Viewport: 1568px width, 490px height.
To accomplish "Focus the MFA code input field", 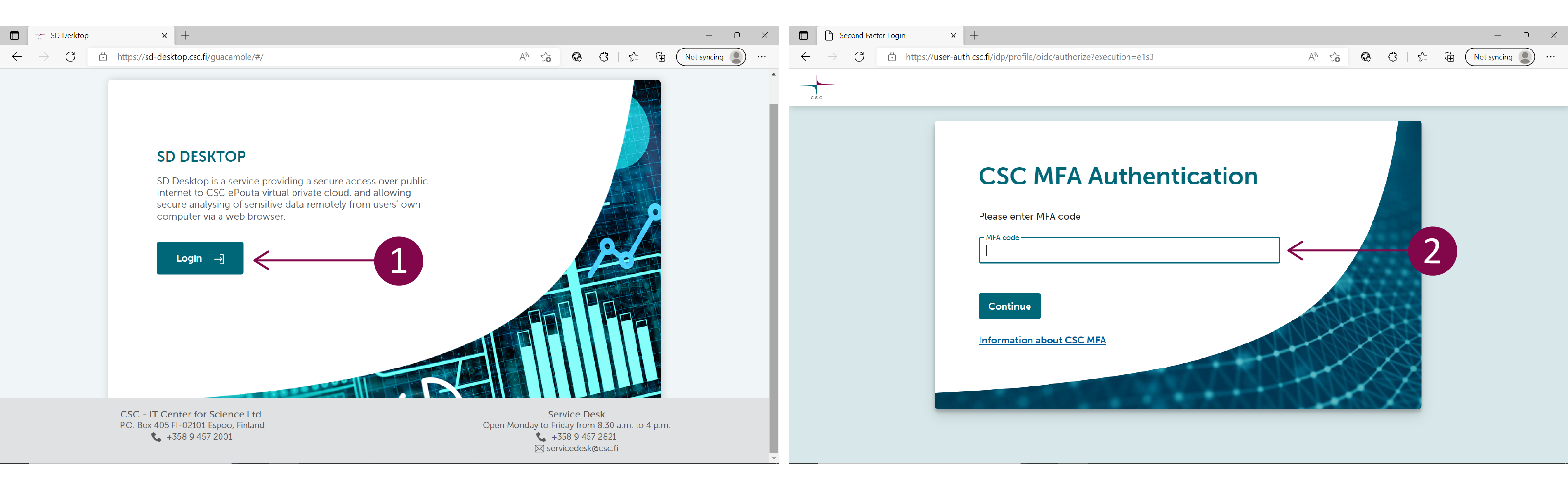I will coord(1129,250).
